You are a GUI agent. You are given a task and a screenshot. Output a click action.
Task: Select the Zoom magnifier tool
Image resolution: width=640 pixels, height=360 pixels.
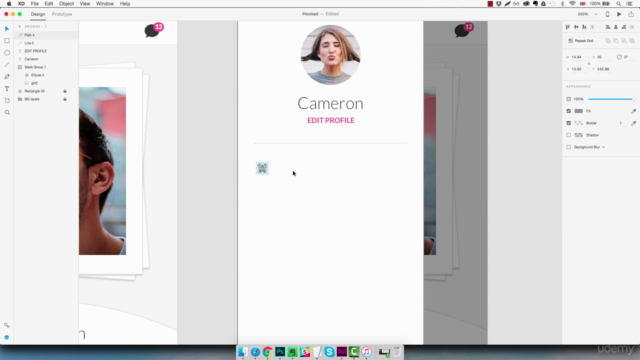tap(7, 112)
